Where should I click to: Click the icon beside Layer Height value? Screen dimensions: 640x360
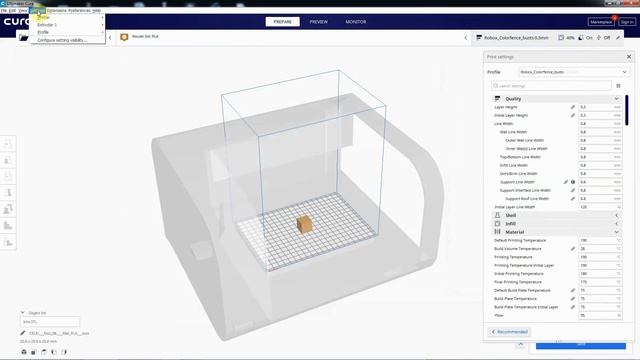(573, 107)
